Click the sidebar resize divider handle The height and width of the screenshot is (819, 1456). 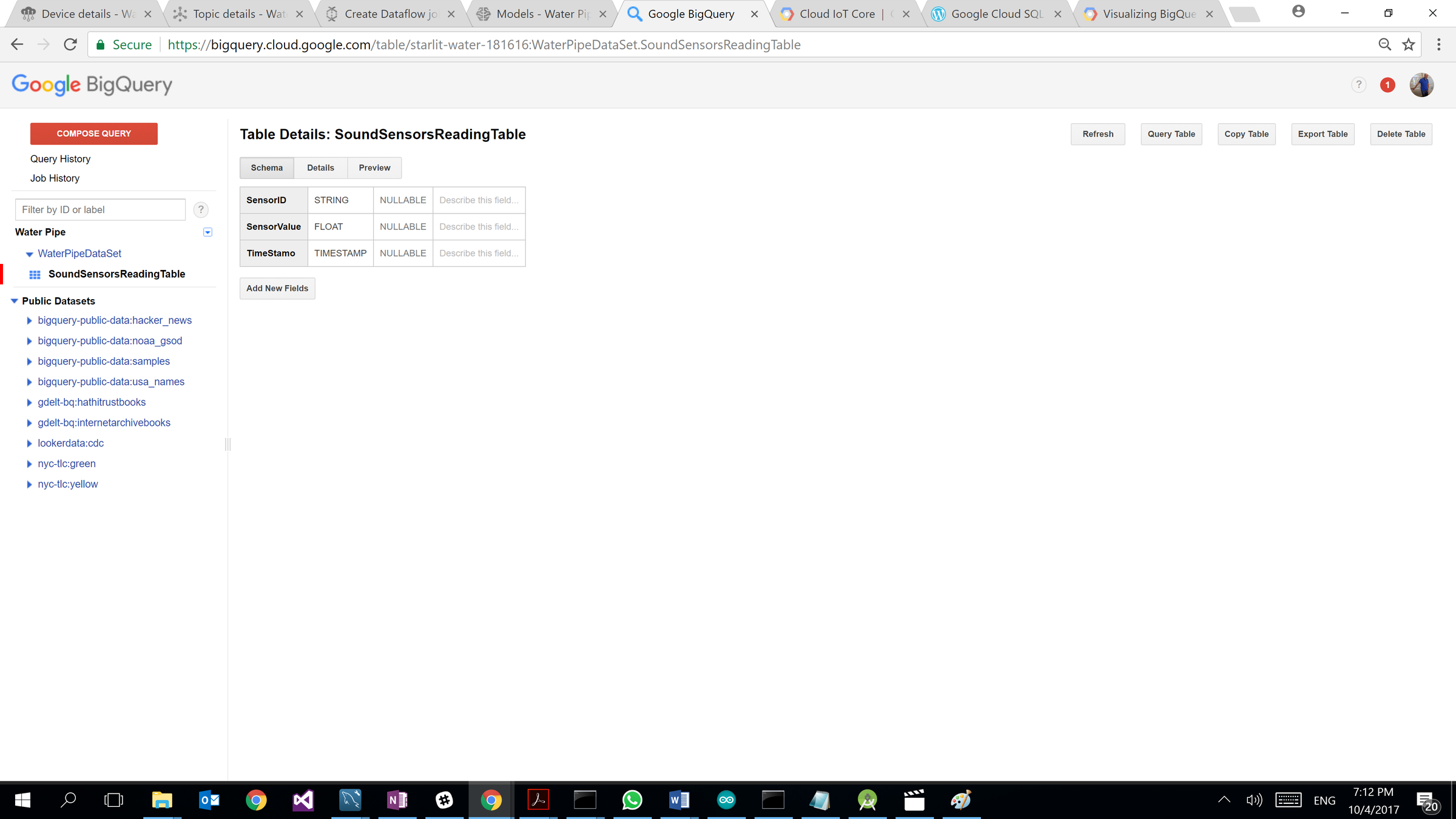(x=228, y=444)
